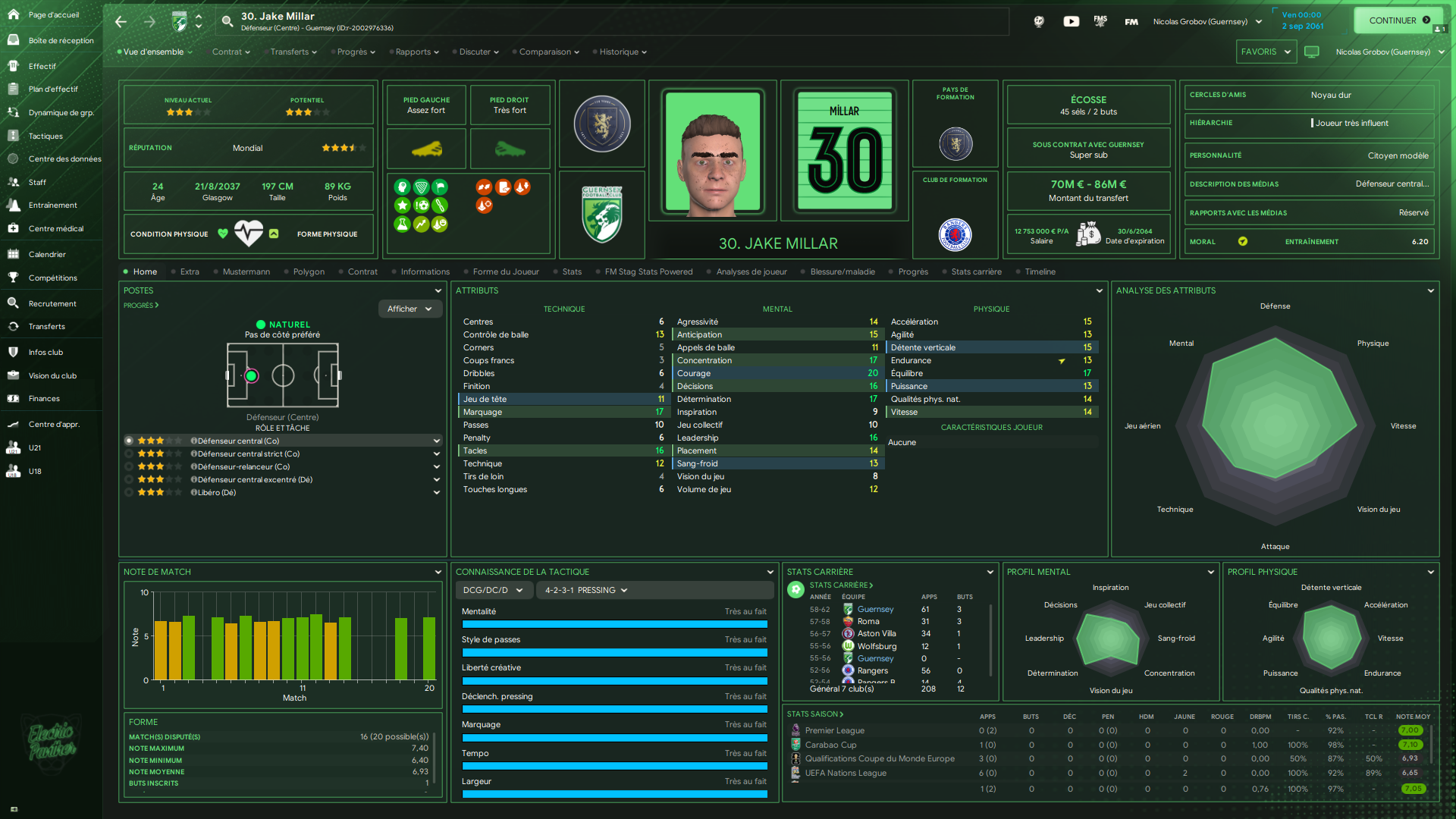This screenshot has height=819, width=1456.
Task: Select Défenseur central (Co) role radio
Action: [129, 441]
